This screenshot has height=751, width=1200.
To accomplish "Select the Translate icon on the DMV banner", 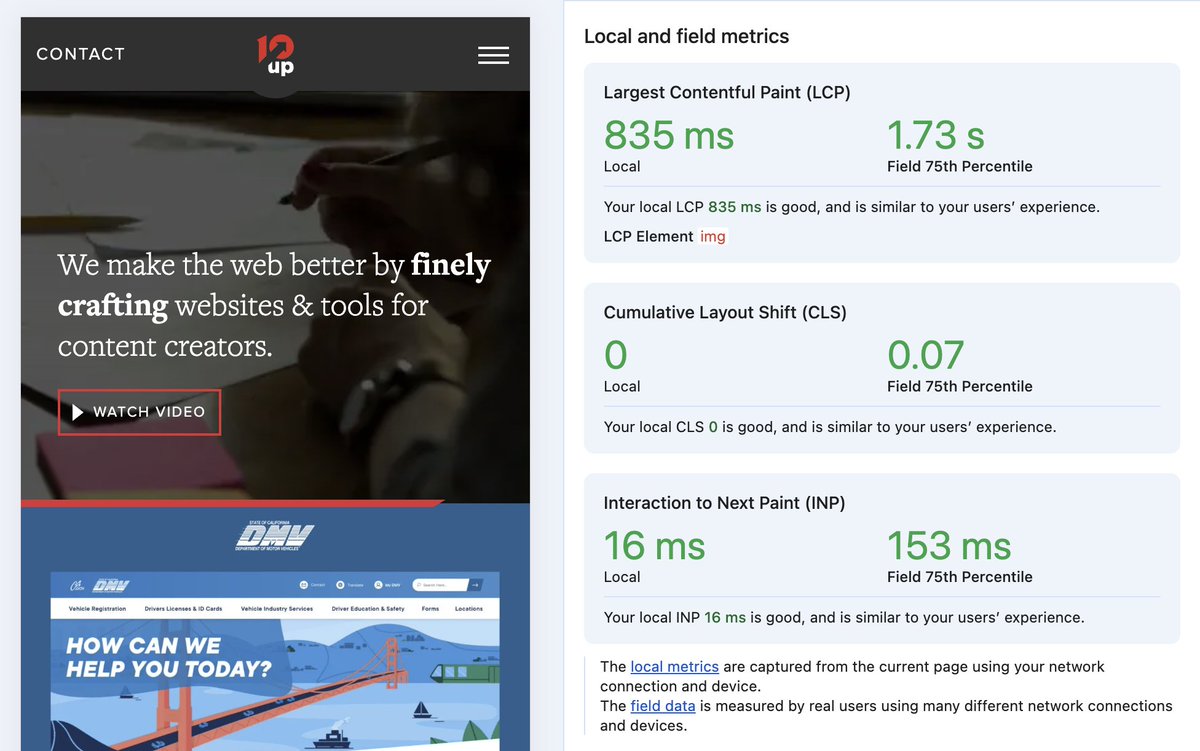I will (x=338, y=585).
